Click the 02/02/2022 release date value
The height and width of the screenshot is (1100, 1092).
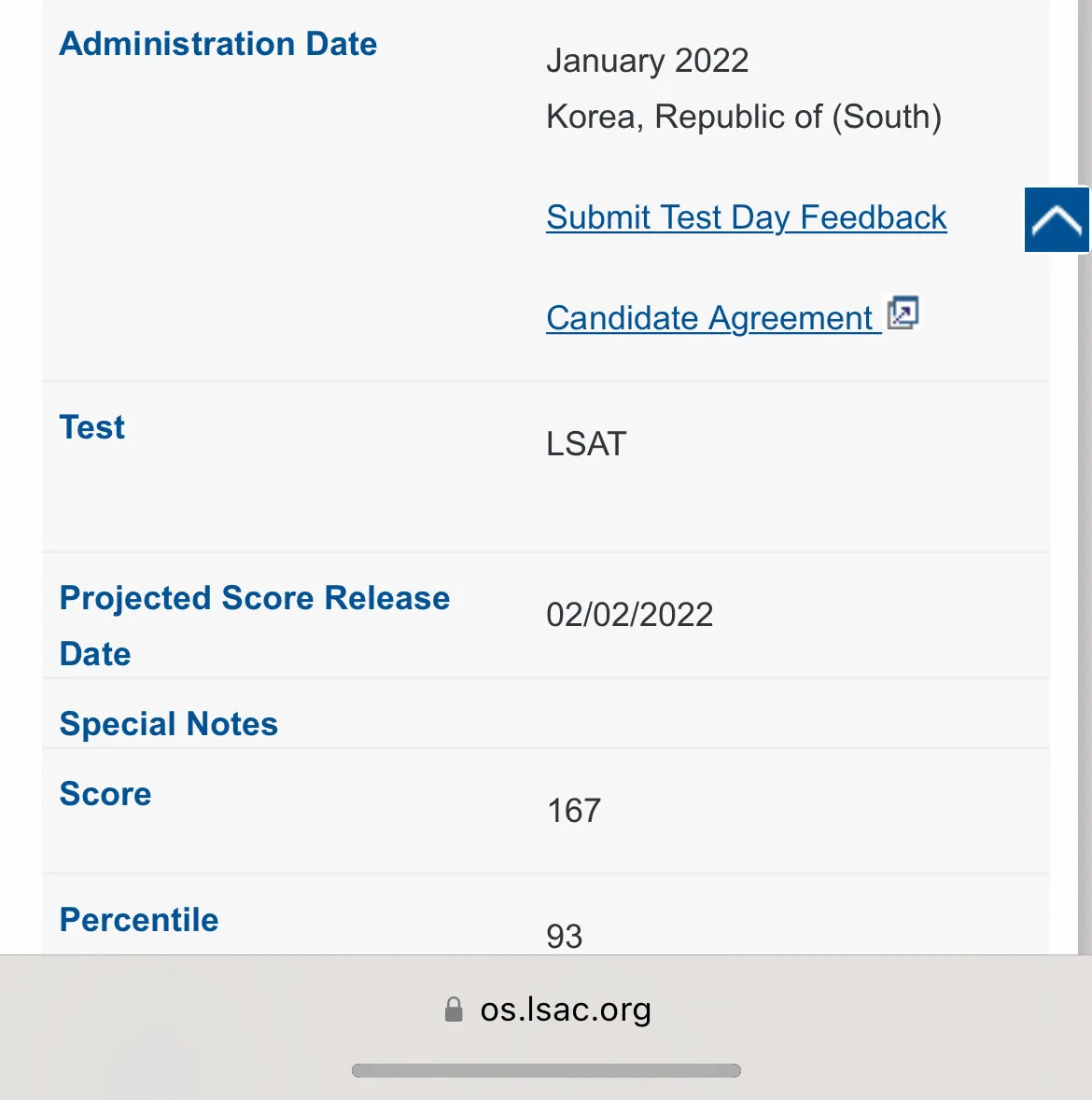coord(629,615)
